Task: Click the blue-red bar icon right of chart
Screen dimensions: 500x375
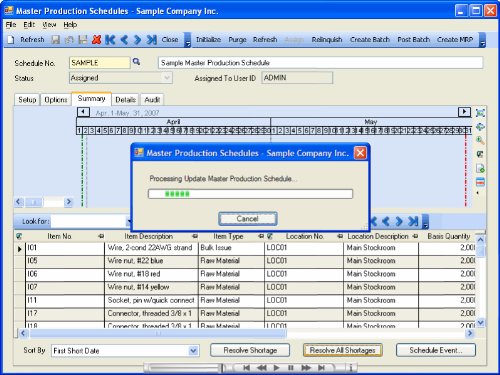Action: click(480, 182)
